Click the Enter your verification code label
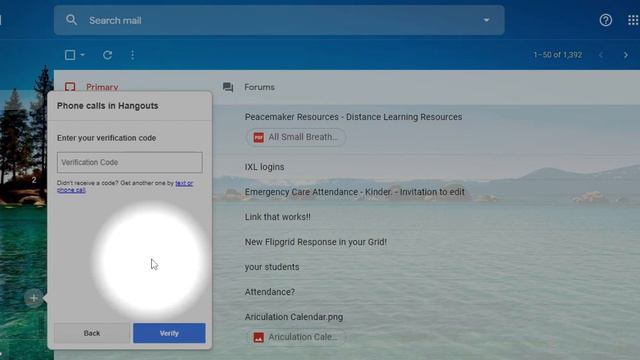This screenshot has height=360, width=640. coord(107,138)
